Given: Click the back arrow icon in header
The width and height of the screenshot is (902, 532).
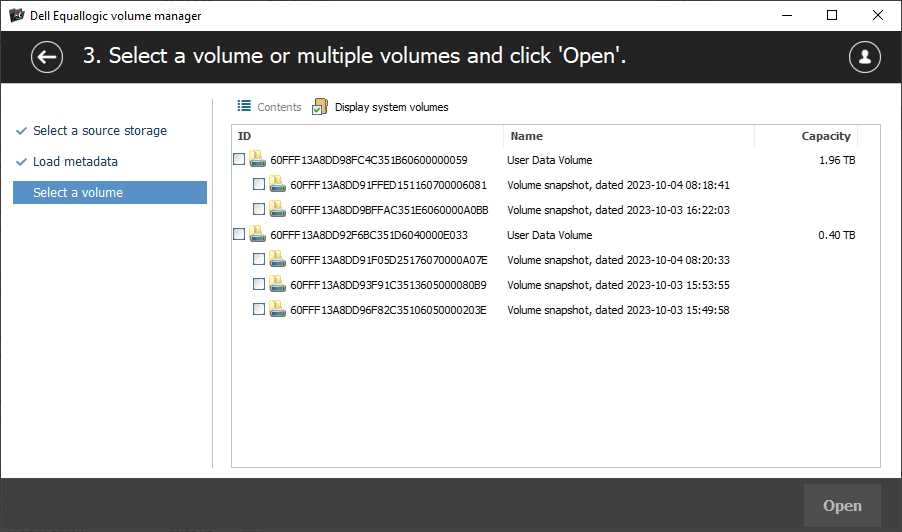Looking at the screenshot, I should pyautogui.click(x=47, y=57).
